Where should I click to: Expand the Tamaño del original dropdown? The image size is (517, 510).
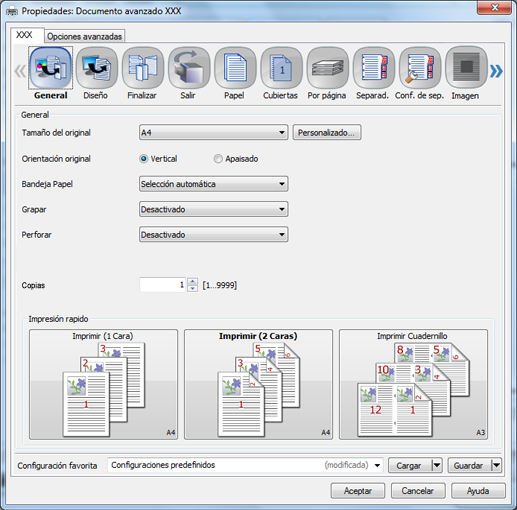coord(213,133)
